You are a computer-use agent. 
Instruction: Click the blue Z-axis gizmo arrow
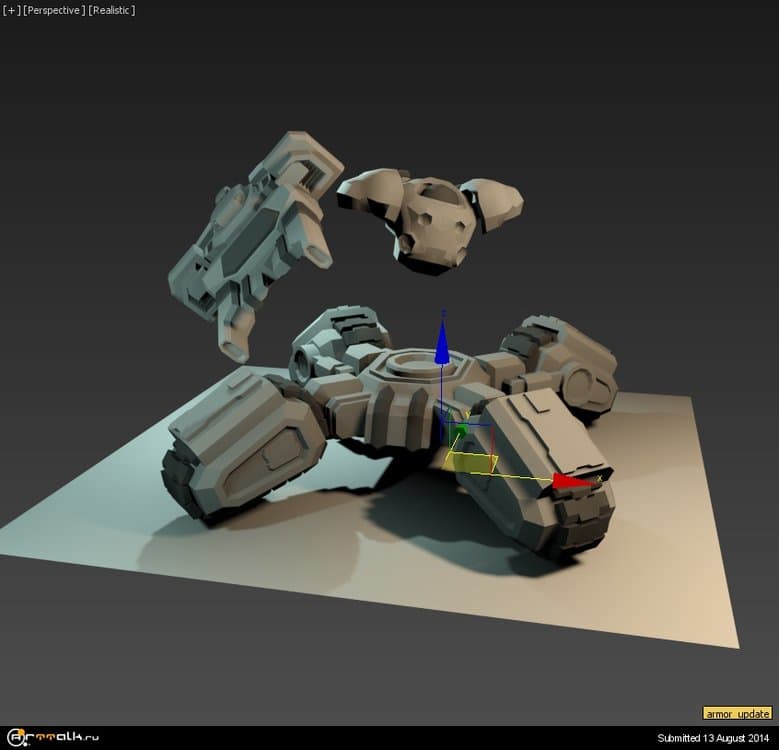tap(442, 346)
